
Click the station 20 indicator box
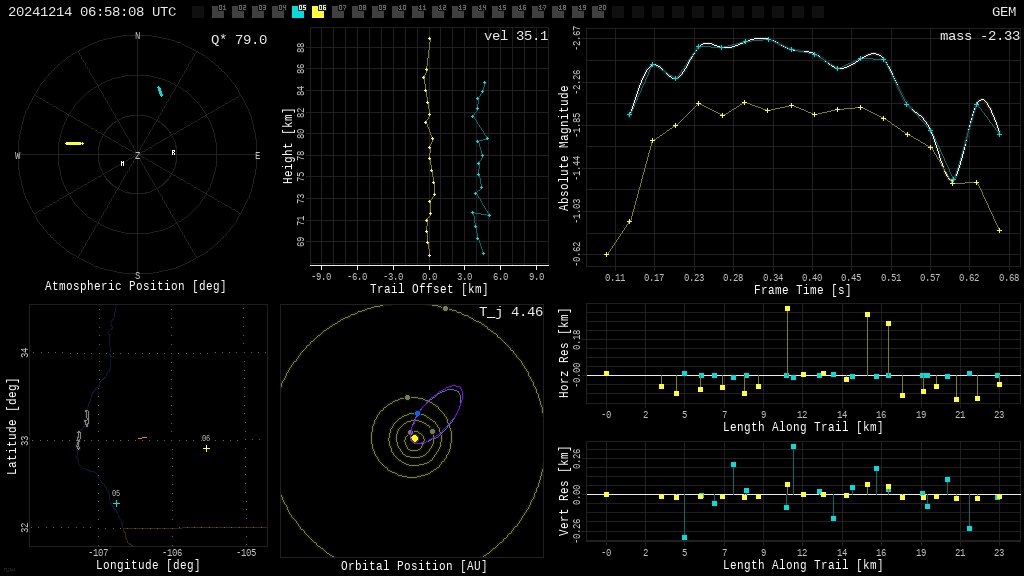point(598,12)
